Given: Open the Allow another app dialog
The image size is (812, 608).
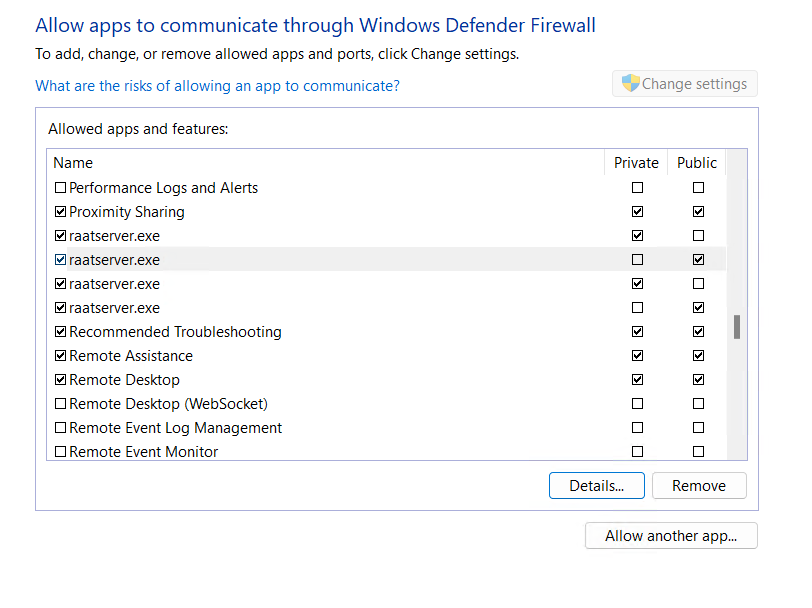Looking at the screenshot, I should pos(671,535).
